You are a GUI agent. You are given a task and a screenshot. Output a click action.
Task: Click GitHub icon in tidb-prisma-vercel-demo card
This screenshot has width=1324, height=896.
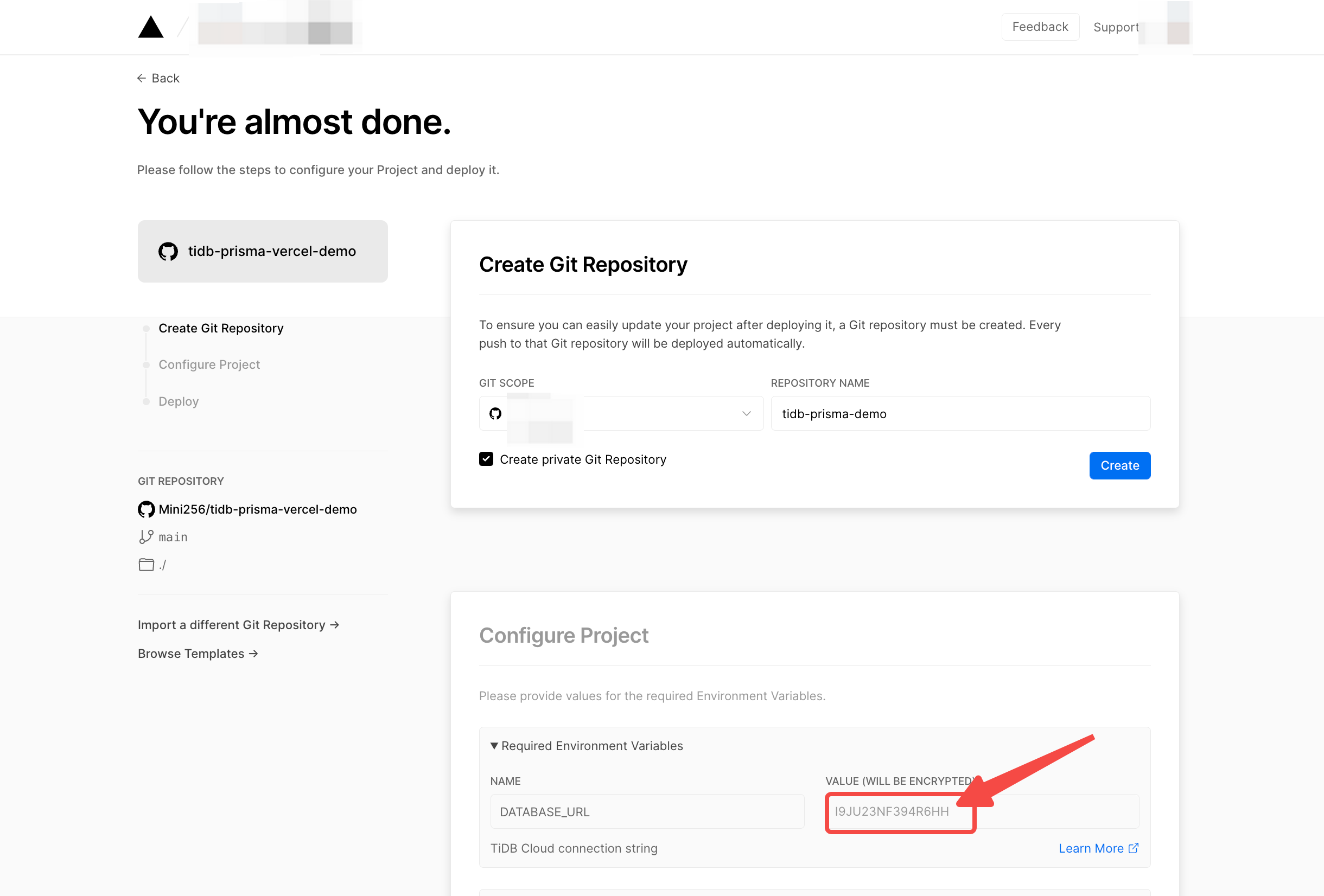tap(168, 251)
